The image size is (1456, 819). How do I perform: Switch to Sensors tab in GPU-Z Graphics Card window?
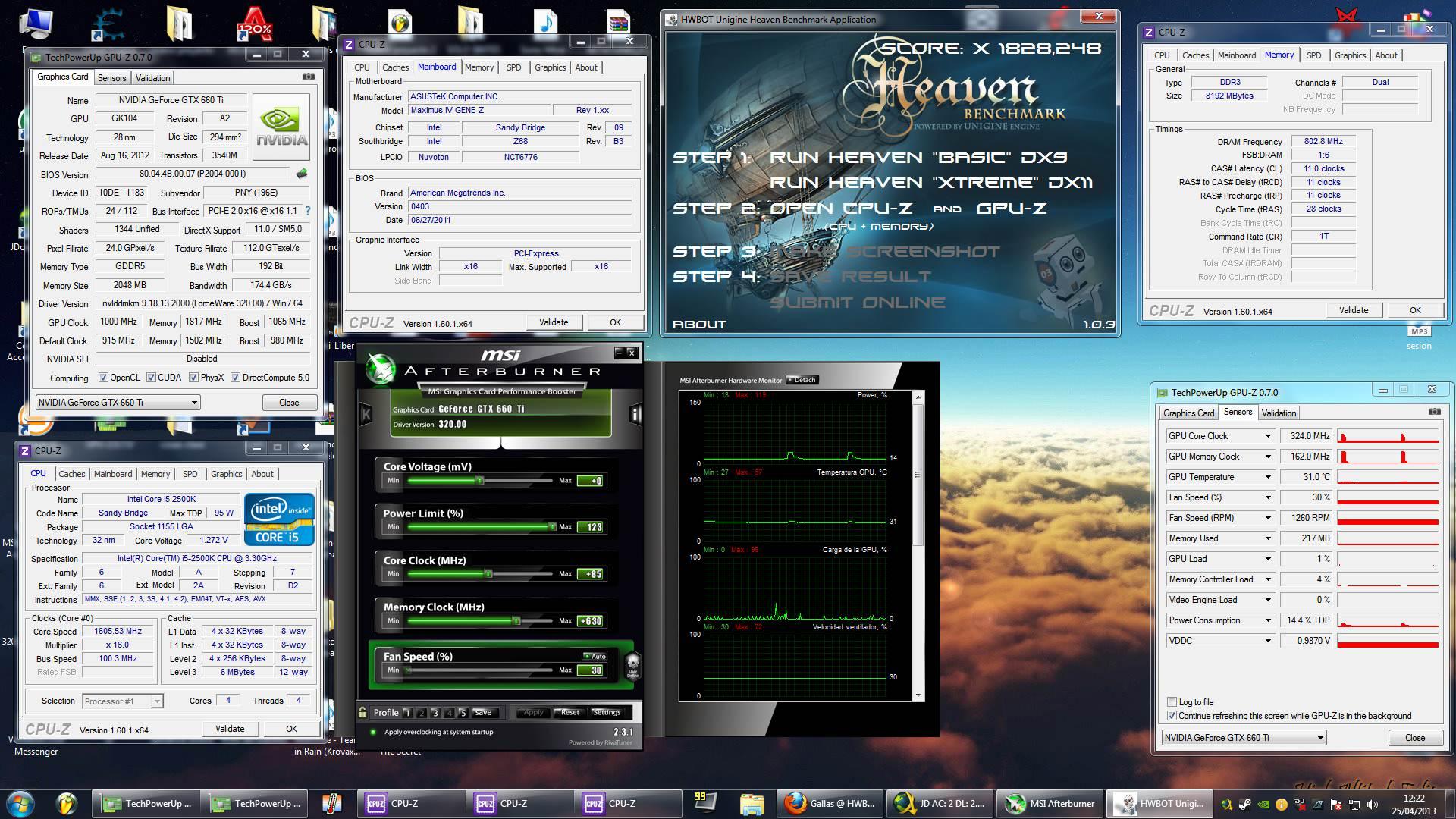(x=112, y=78)
